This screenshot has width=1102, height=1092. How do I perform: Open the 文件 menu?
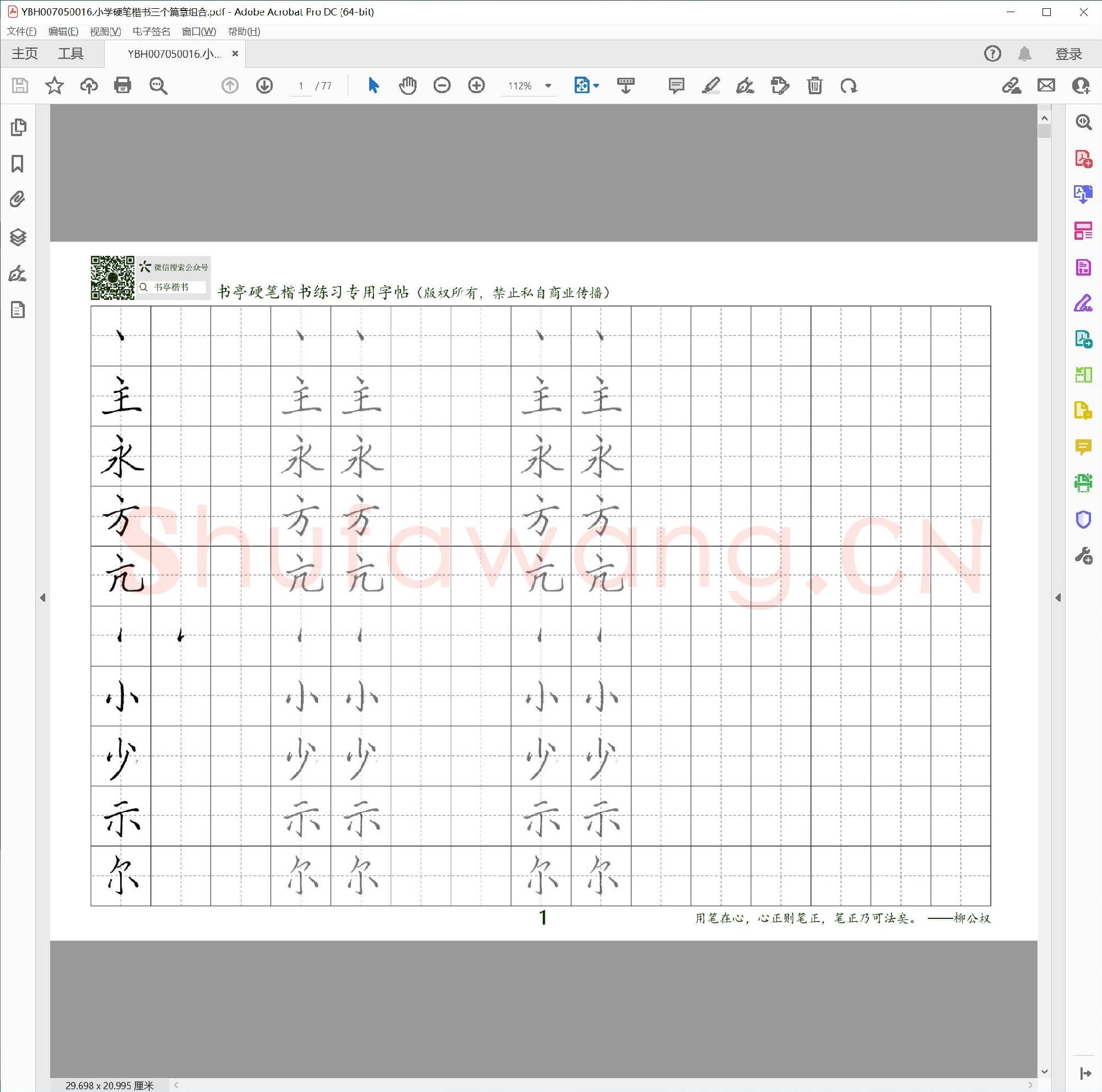pos(21,31)
